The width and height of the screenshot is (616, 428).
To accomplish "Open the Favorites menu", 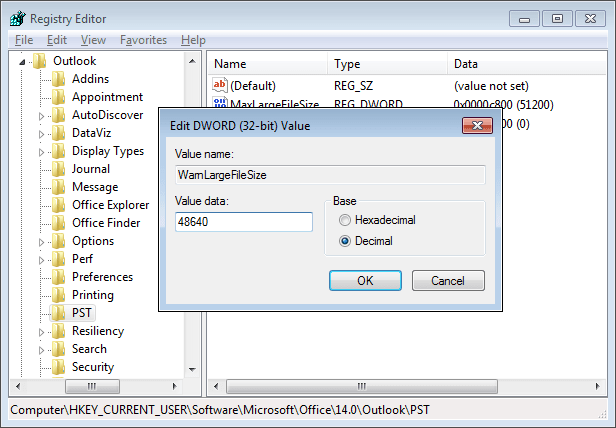I will pos(143,40).
